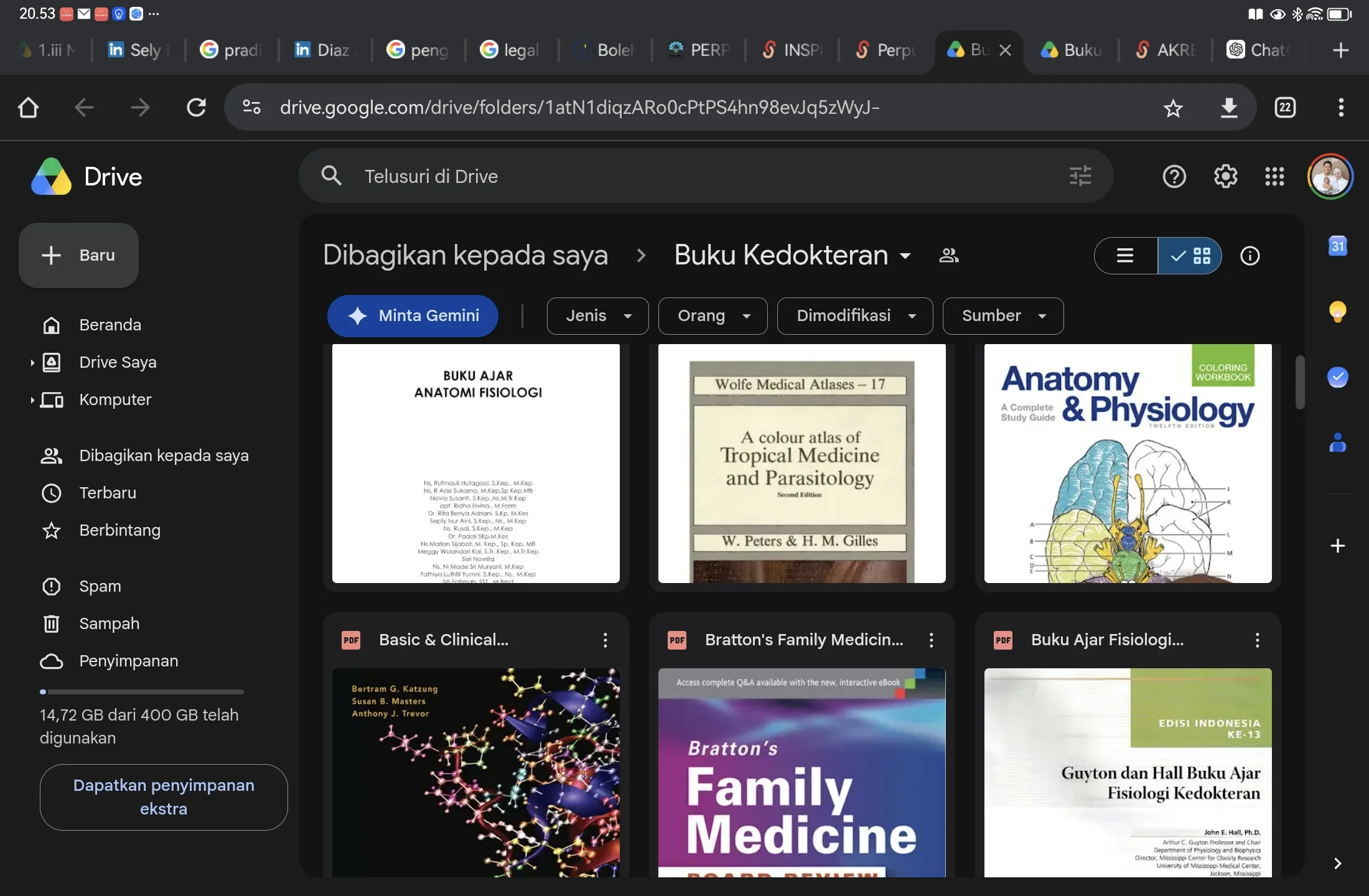1369x896 pixels.
Task: Create new item with Baru button
Action: pyautogui.click(x=78, y=255)
